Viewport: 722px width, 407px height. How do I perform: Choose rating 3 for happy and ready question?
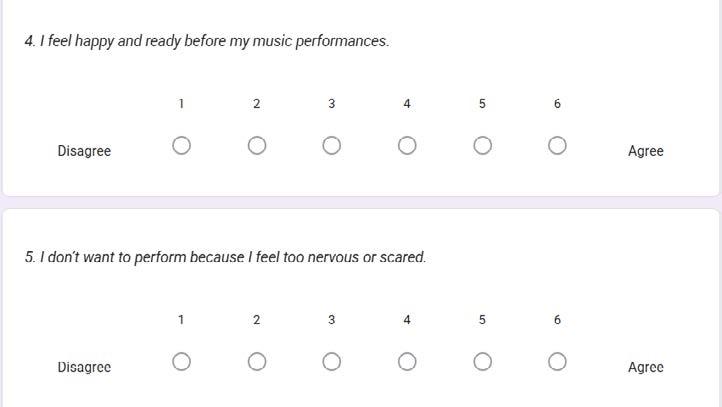click(x=332, y=146)
